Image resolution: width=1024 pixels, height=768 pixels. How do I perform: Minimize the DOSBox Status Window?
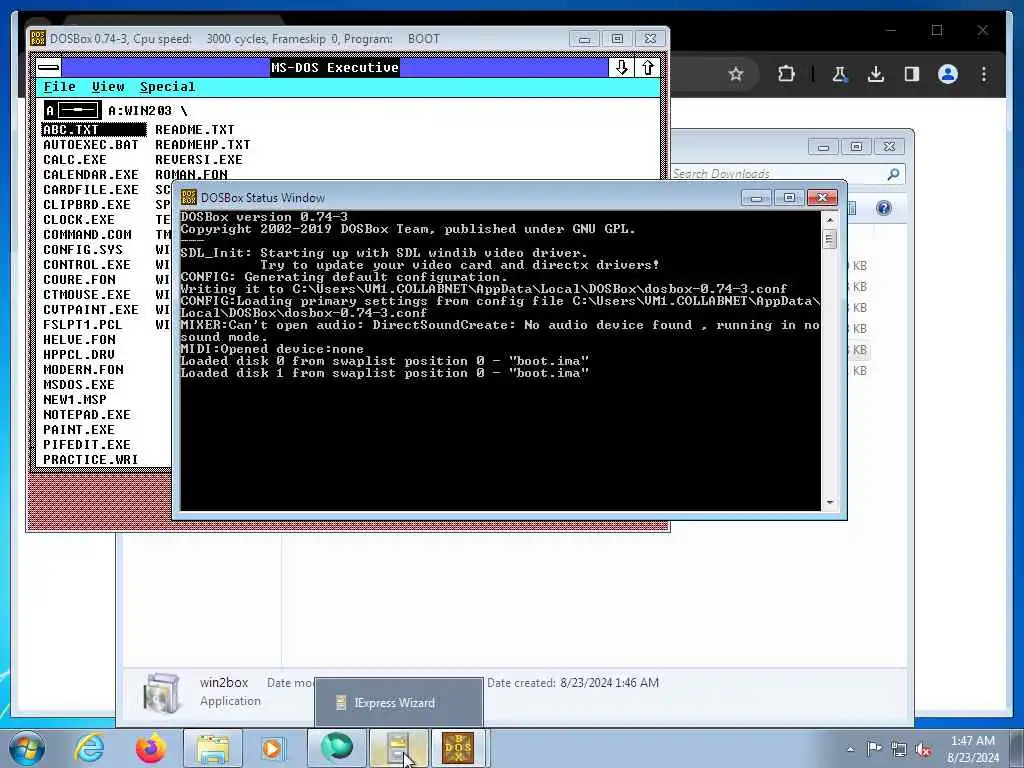756,197
